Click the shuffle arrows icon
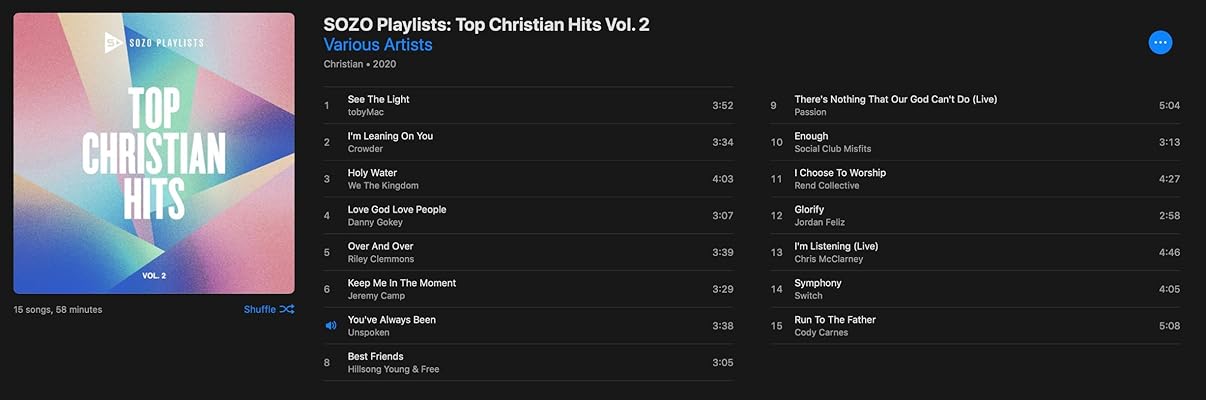 287,309
